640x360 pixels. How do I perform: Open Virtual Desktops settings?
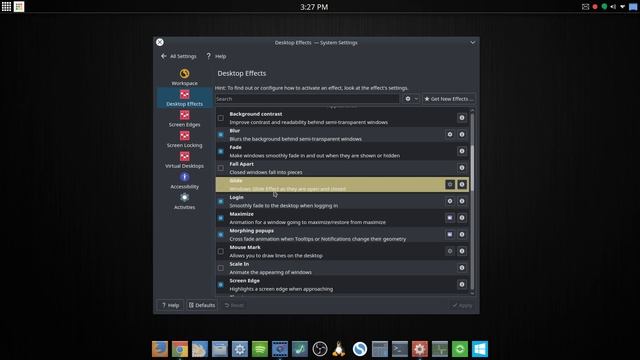point(184,160)
